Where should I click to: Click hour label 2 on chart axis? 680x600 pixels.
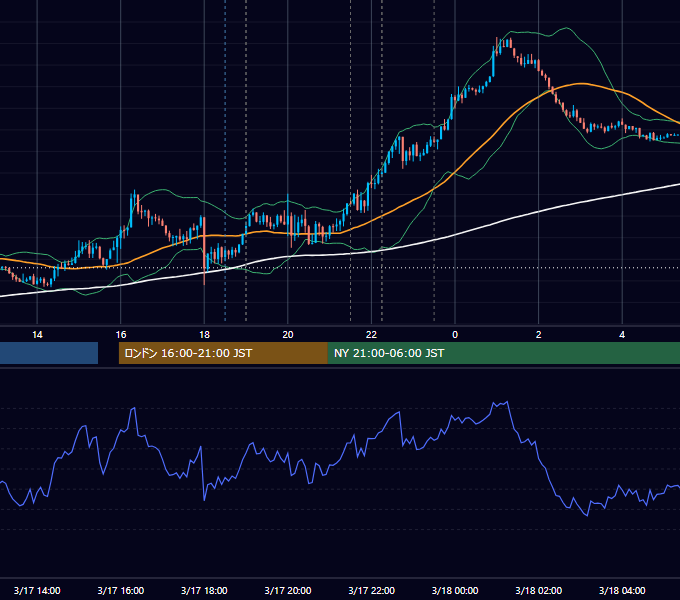click(539, 335)
